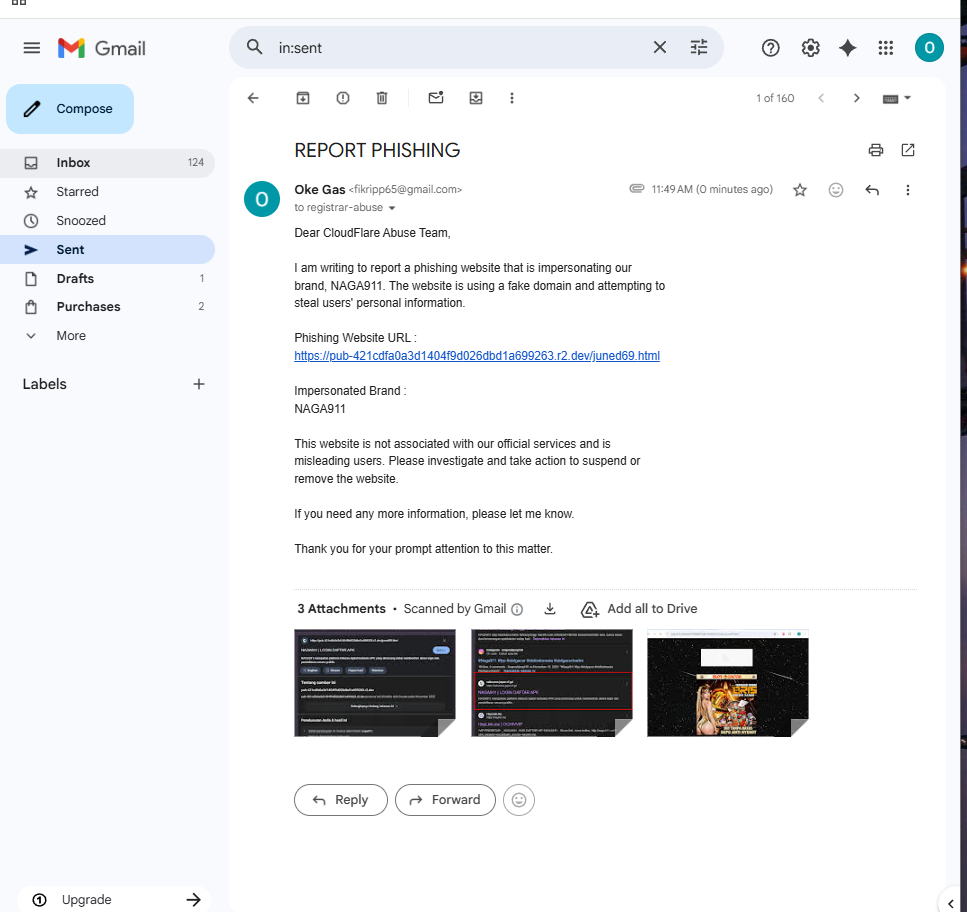Expand recipient details arrow
The width and height of the screenshot is (967, 912).
click(x=392, y=208)
